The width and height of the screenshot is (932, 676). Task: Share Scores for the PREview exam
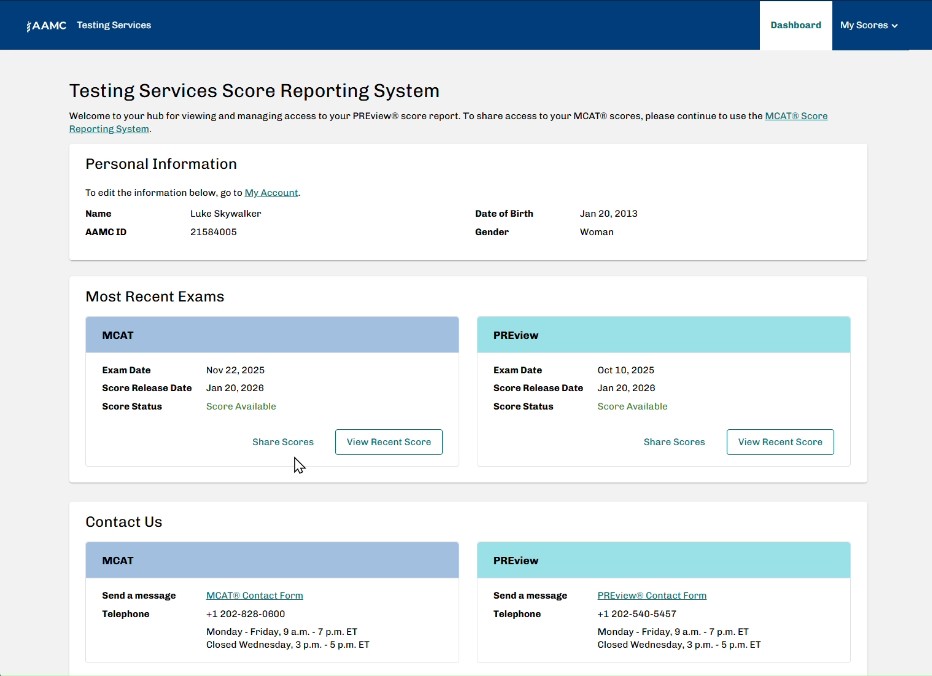pyautogui.click(x=674, y=441)
